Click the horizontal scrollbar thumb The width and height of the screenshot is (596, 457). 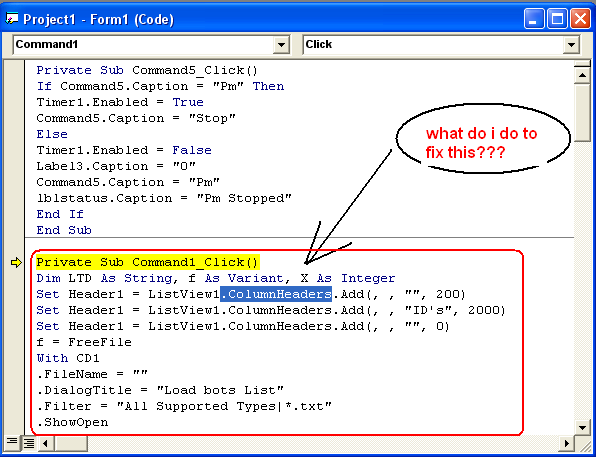pos(71,443)
